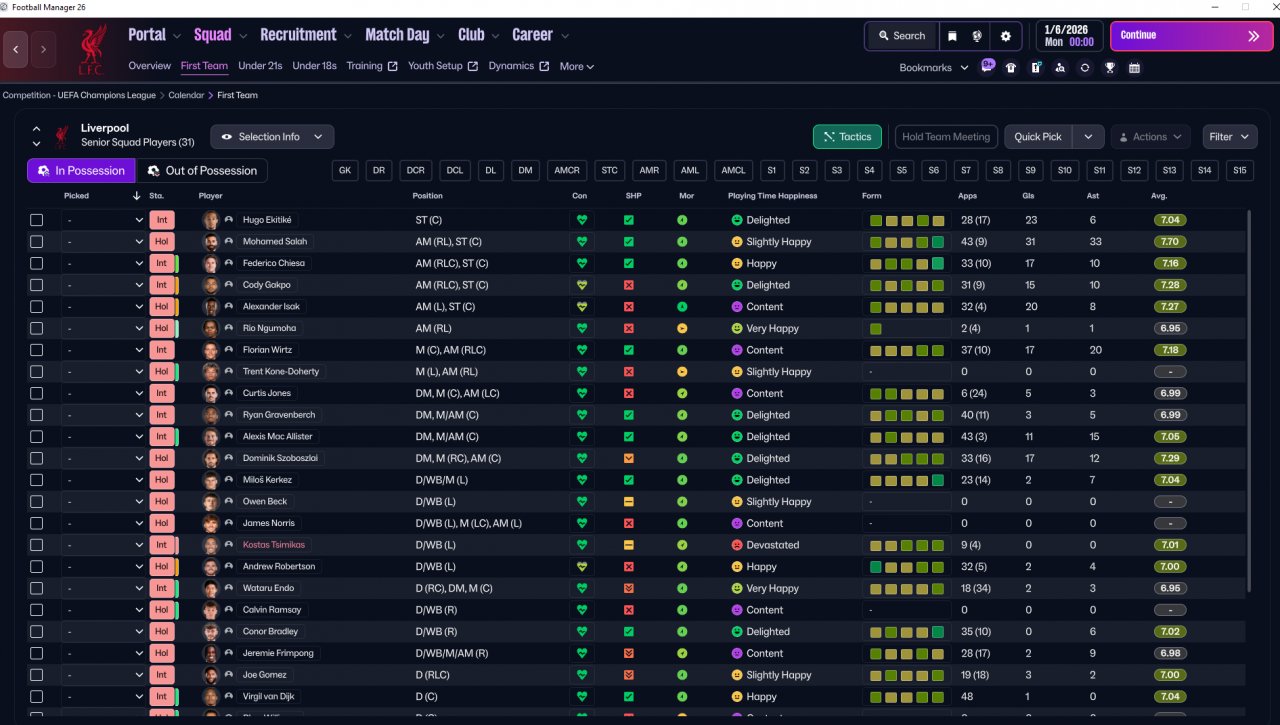Click the date and time display 1/6/2026
This screenshot has width=1280, height=725.
click(x=1068, y=36)
